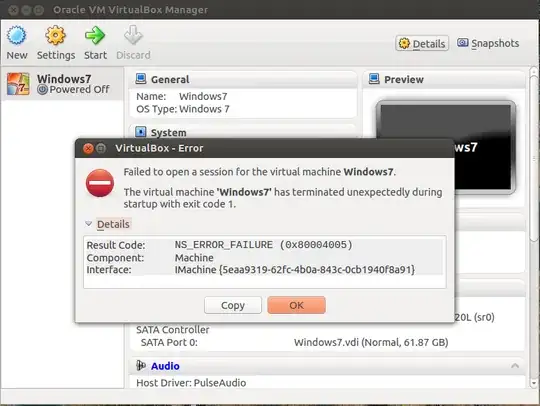Click the Audio section speaker icon
540x406 pixels.
pos(141,365)
